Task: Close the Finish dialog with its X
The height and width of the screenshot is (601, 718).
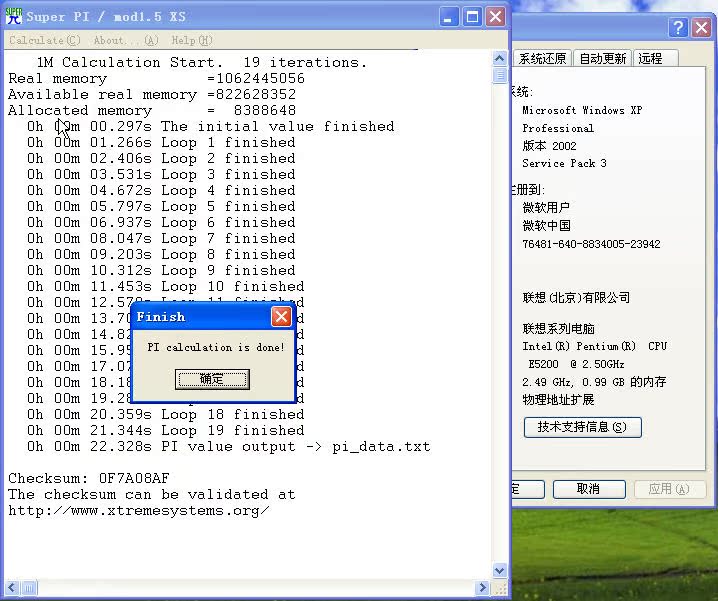Action: coord(281,317)
